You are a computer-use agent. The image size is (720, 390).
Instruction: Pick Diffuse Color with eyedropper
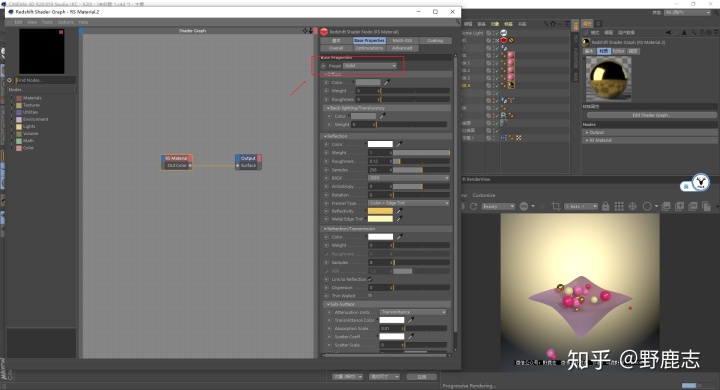(x=387, y=82)
